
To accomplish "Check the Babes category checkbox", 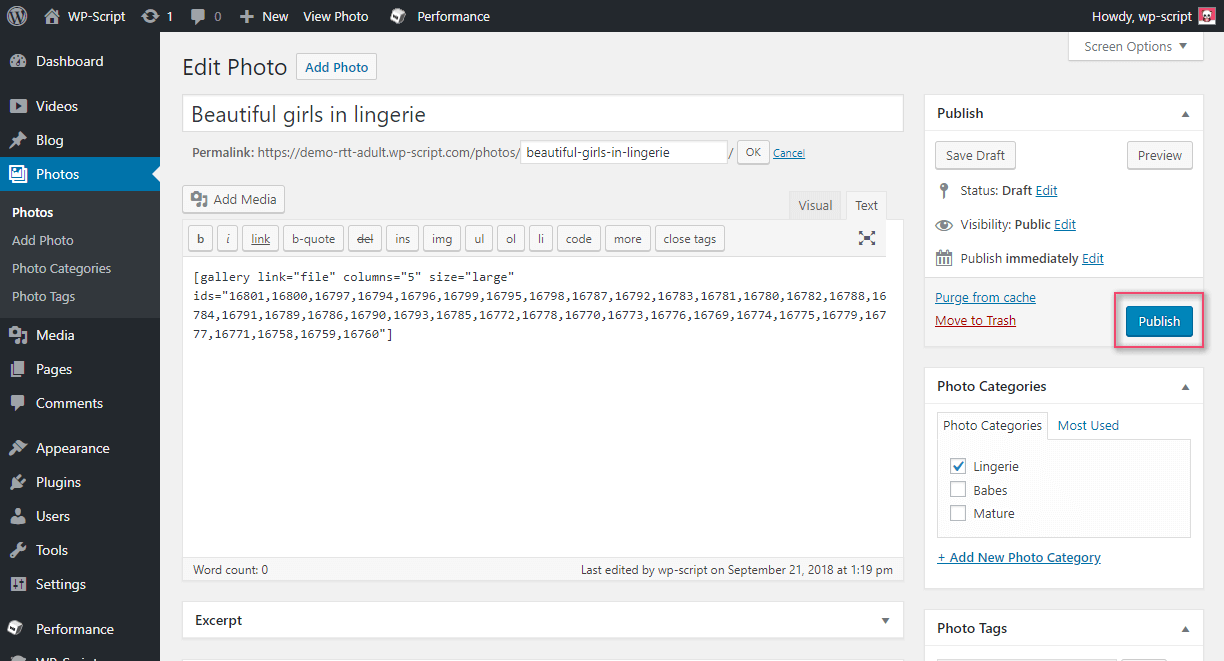I will pyautogui.click(x=958, y=490).
